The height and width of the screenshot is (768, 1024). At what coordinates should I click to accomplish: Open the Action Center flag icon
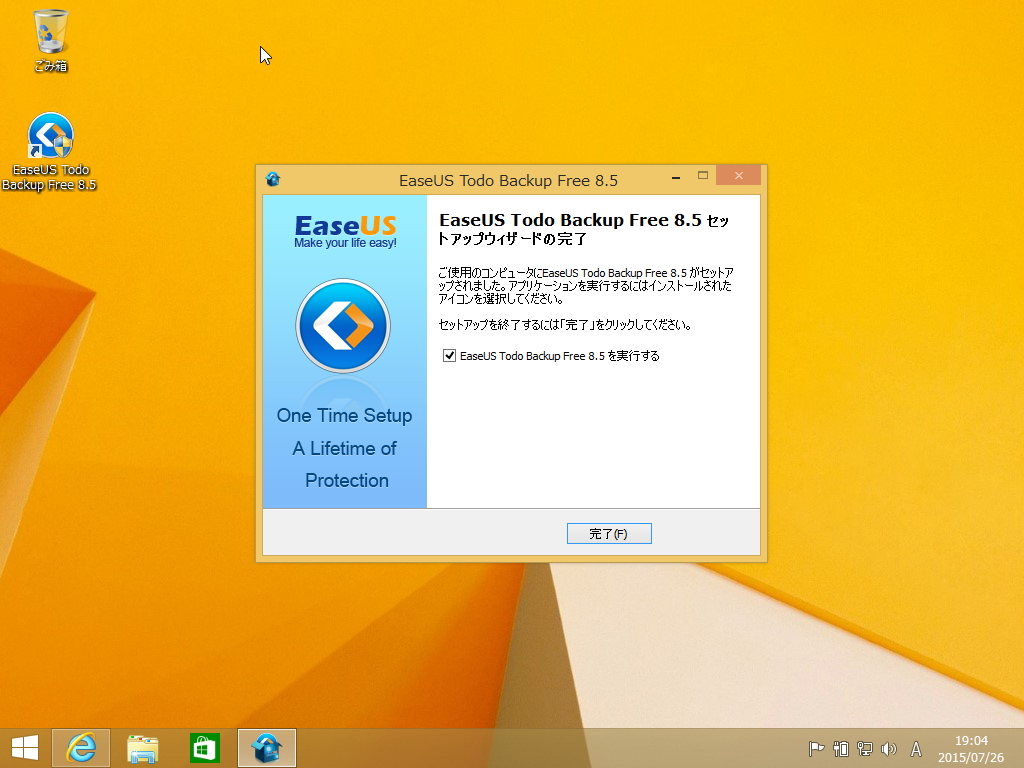pos(816,749)
